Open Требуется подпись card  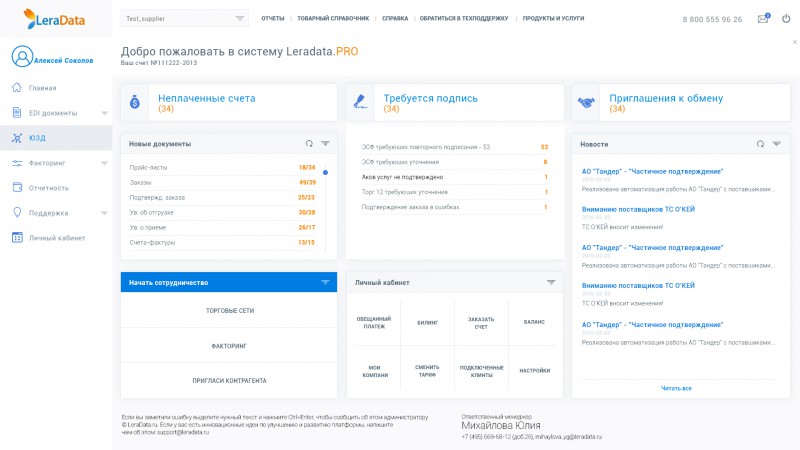click(x=455, y=103)
